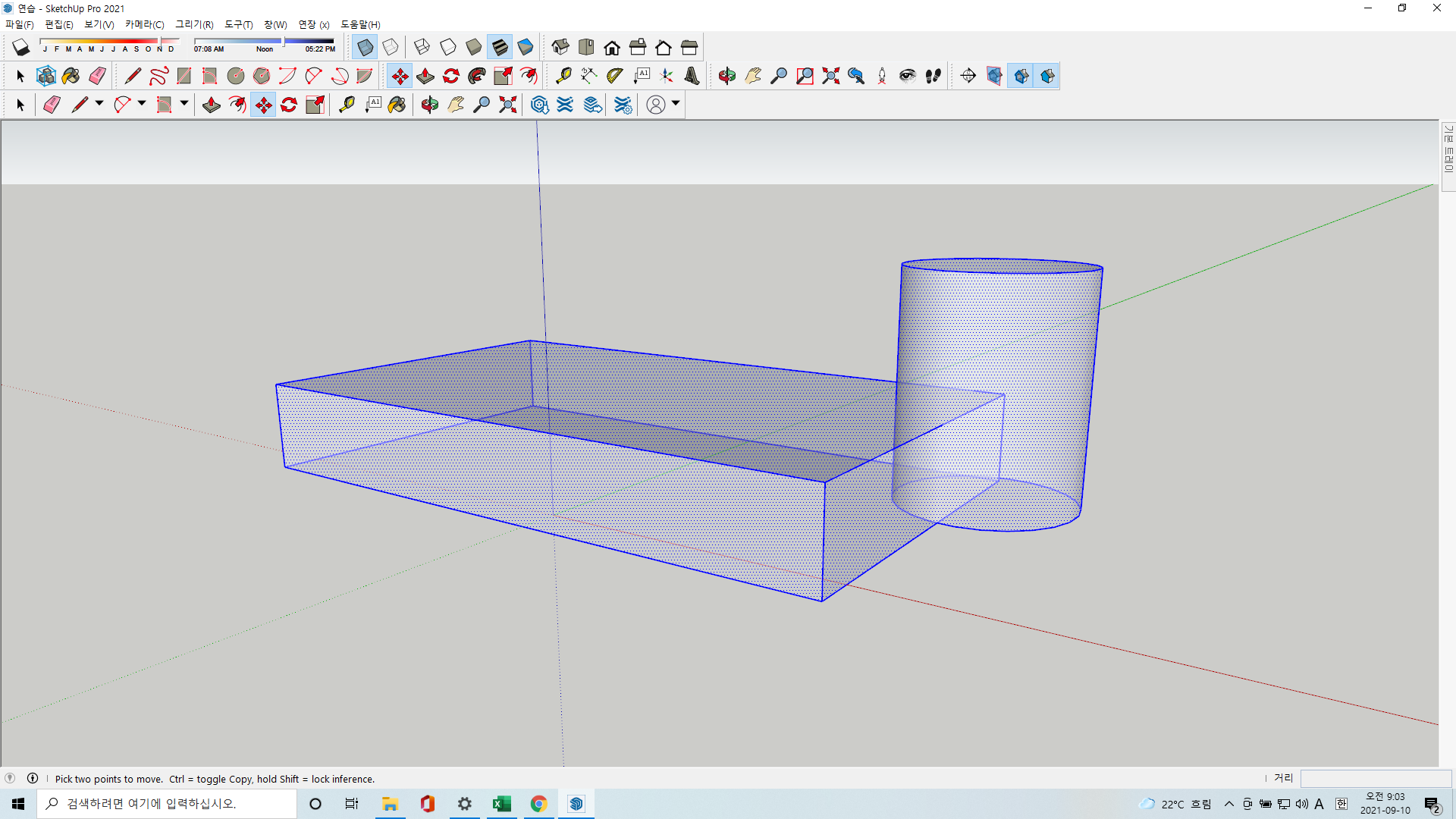The height and width of the screenshot is (819, 1456).
Task: Select the Walk tool footprints icon
Action: pos(933,76)
